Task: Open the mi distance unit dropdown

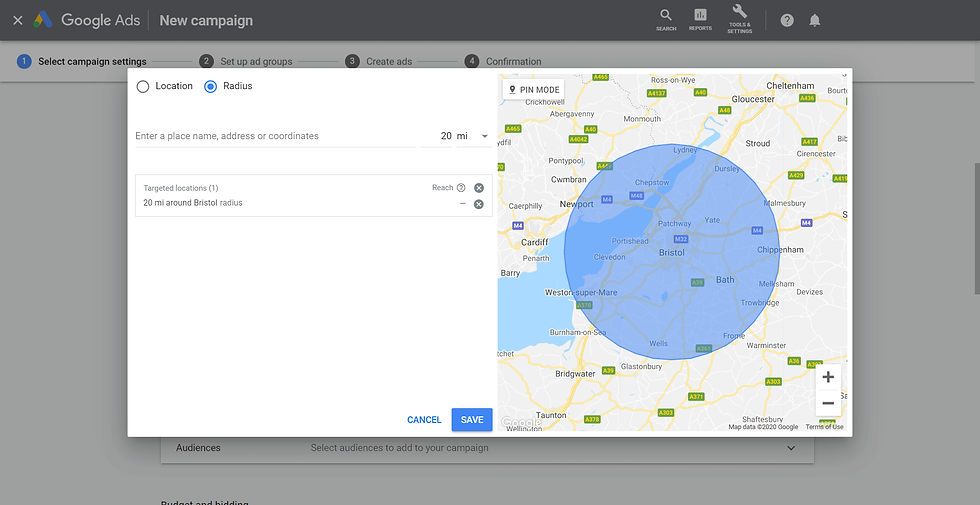Action: pyautogui.click(x=474, y=136)
